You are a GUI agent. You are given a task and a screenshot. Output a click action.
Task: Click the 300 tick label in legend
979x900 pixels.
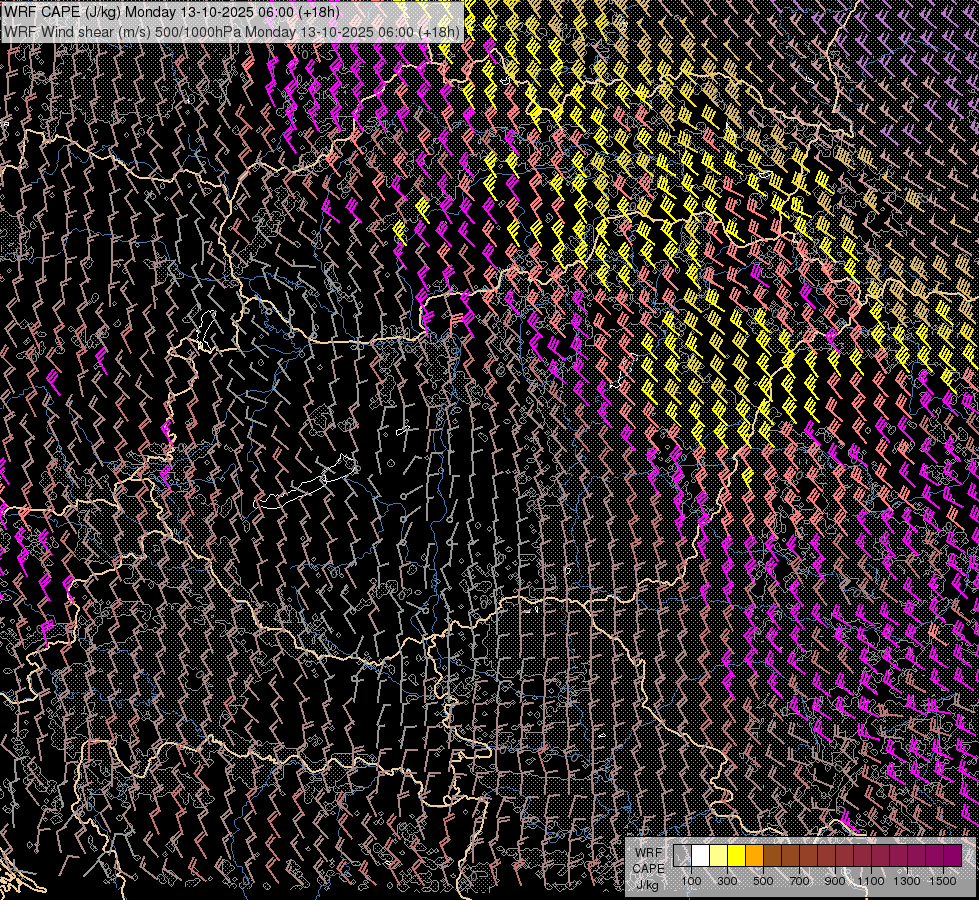click(x=727, y=881)
